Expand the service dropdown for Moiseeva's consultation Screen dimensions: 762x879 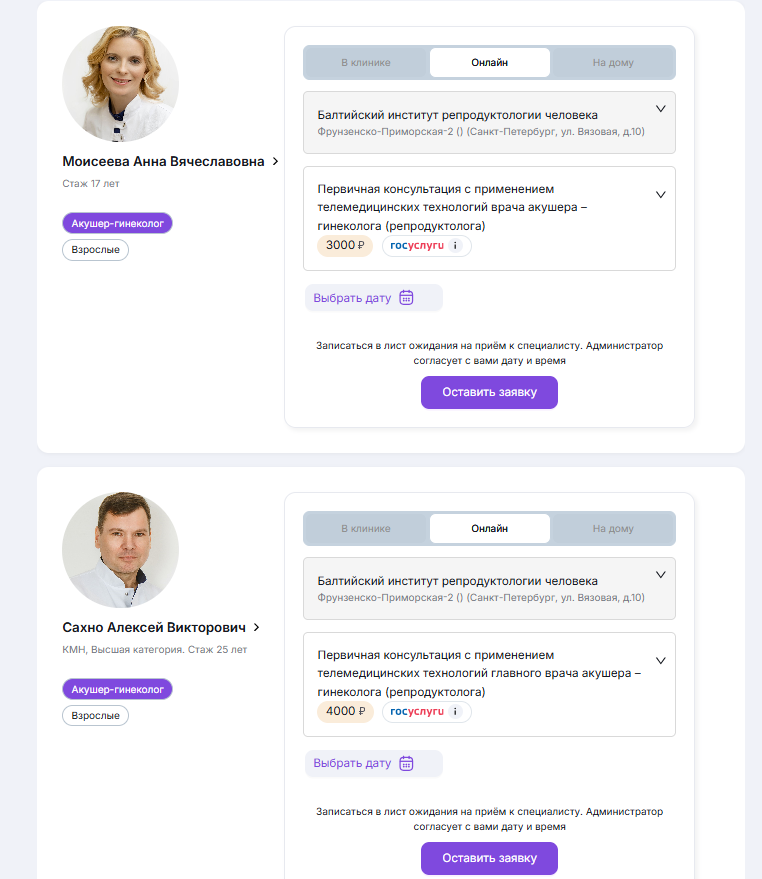[660, 195]
